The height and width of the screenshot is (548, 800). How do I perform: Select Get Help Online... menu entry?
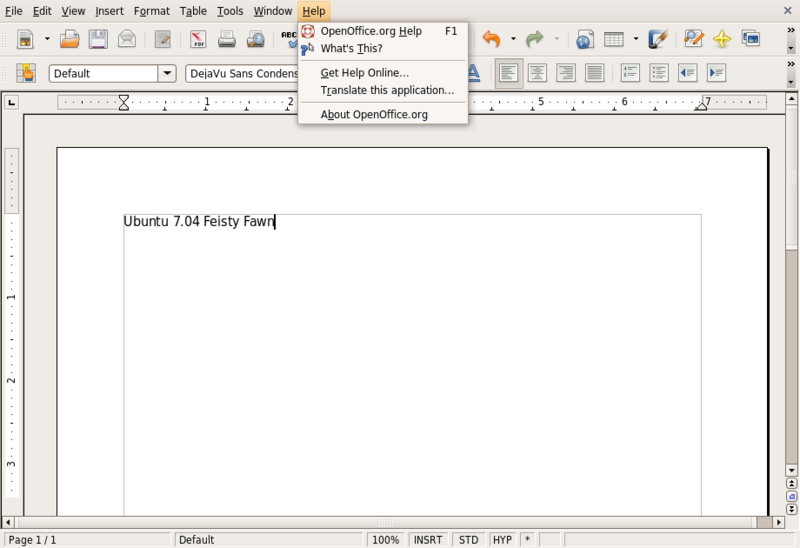pos(383,73)
